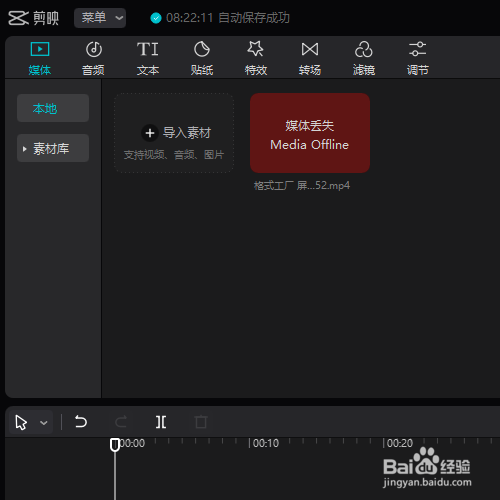Expand the 素材库 library tree item
Viewport: 500px width, 500px height.
click(x=53, y=148)
